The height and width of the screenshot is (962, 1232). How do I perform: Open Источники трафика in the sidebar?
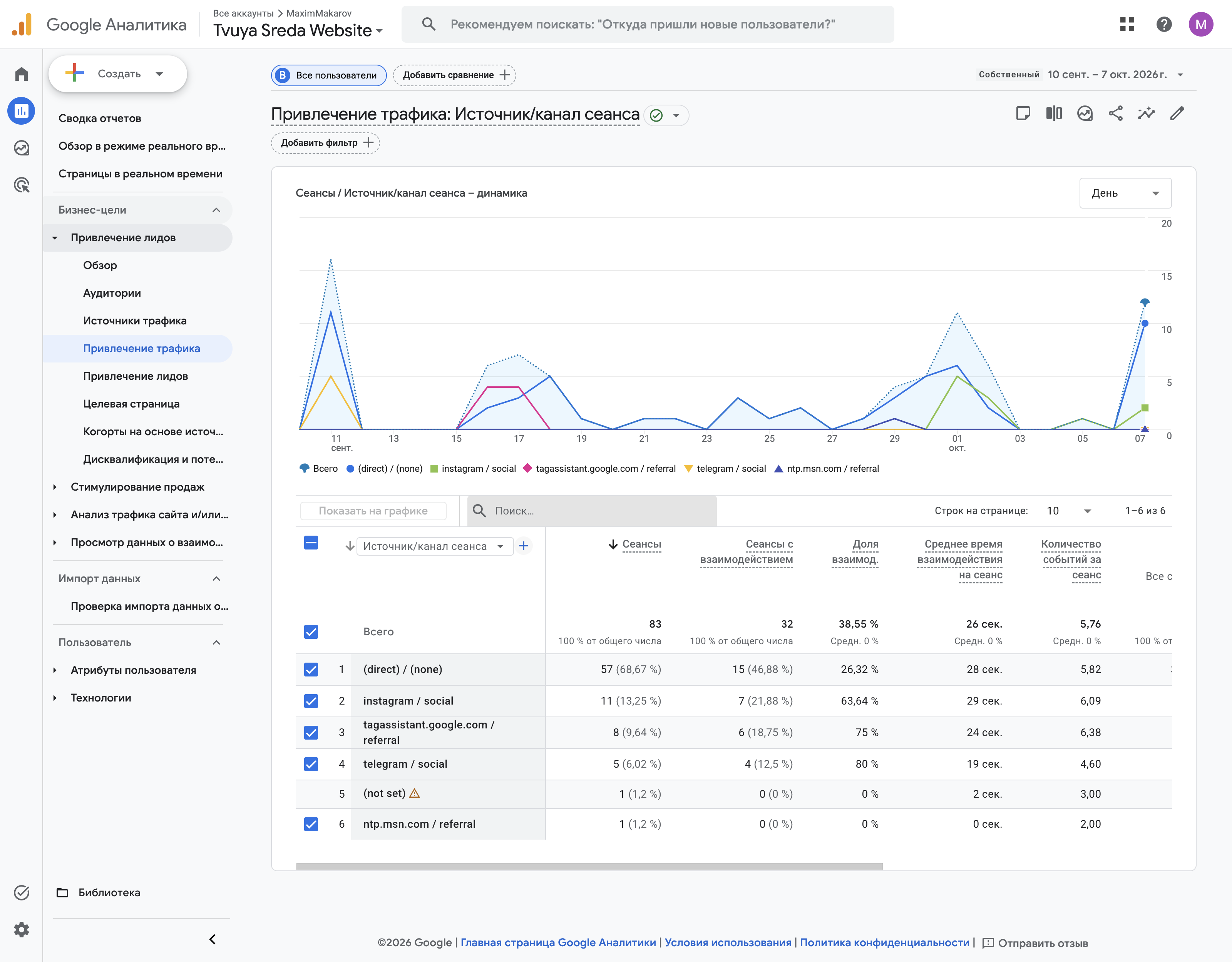click(135, 320)
